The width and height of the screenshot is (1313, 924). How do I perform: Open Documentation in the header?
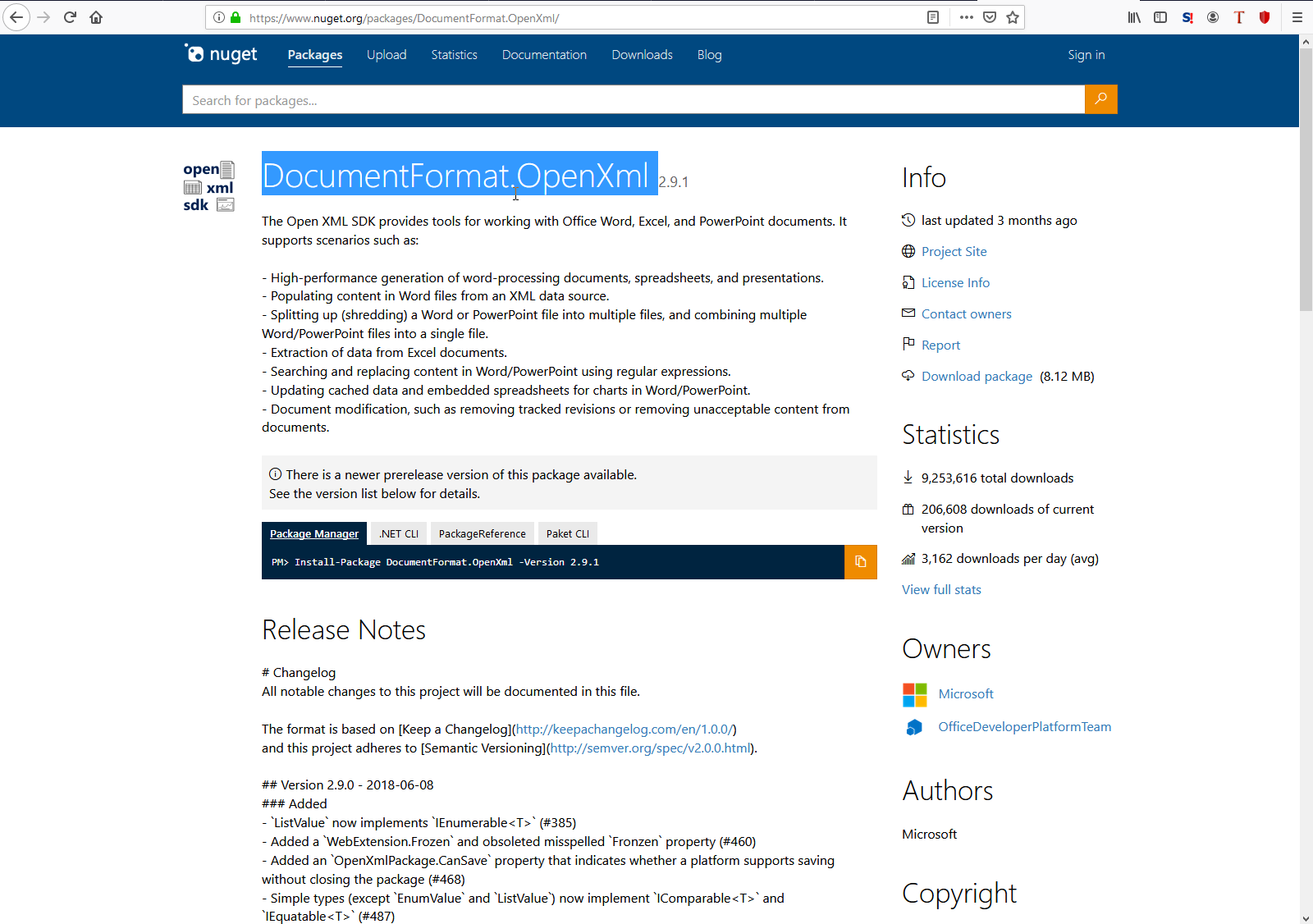pos(544,55)
